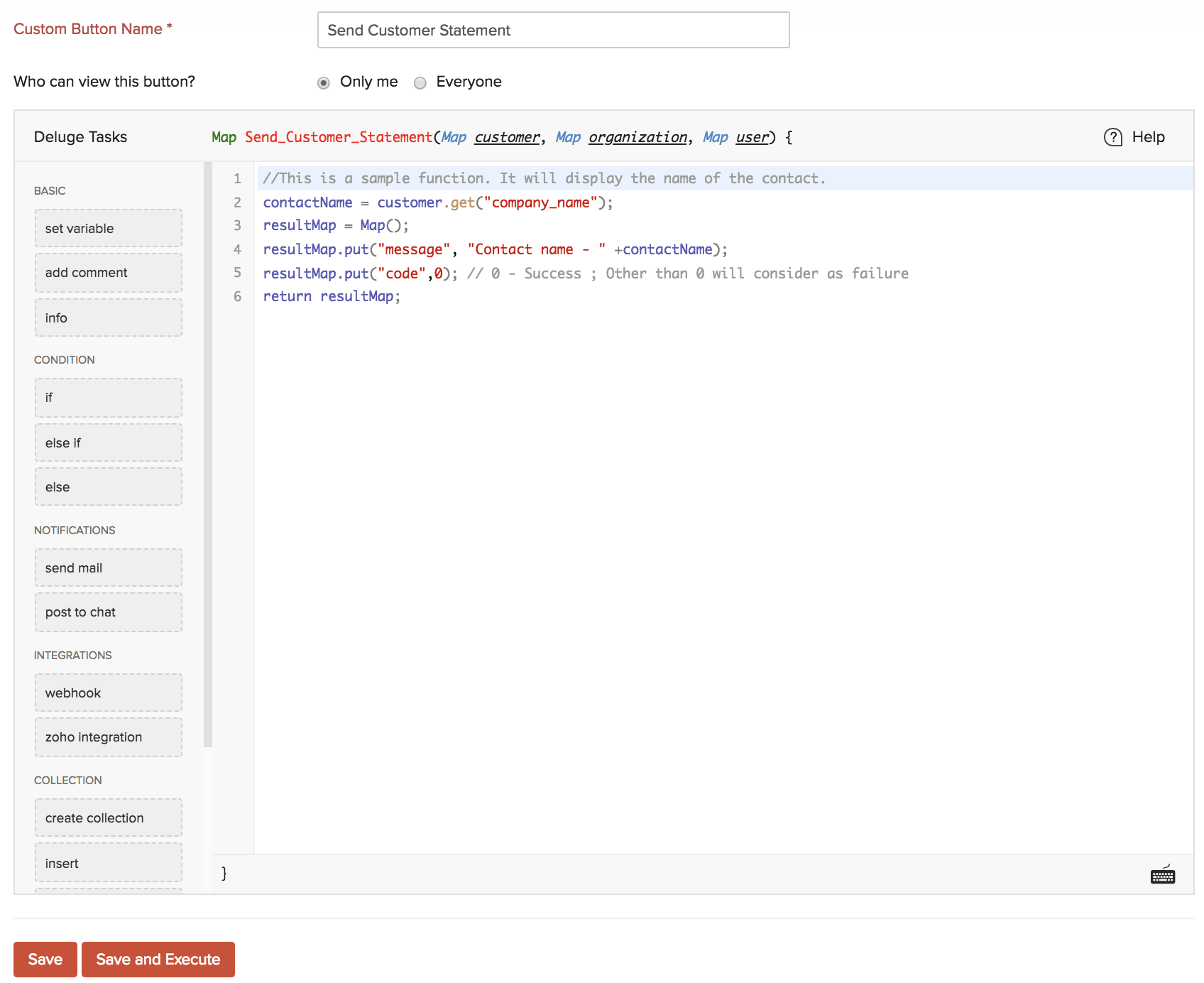The image size is (1204, 983).
Task: Click the task panel vertical scrollbar
Action: [208, 455]
